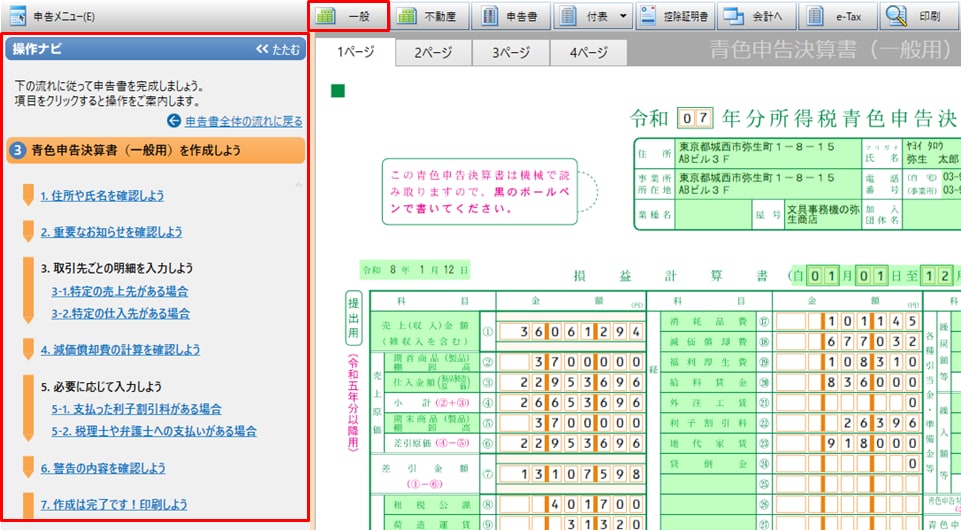The height and width of the screenshot is (530, 961).
Task: Click the year field showing 07
Action: (x=693, y=119)
